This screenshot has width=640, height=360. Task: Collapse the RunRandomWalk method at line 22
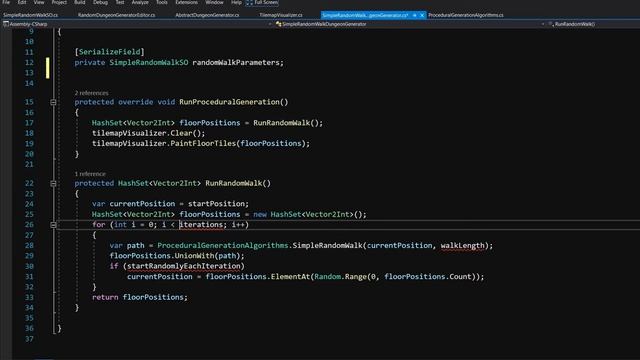(53, 184)
